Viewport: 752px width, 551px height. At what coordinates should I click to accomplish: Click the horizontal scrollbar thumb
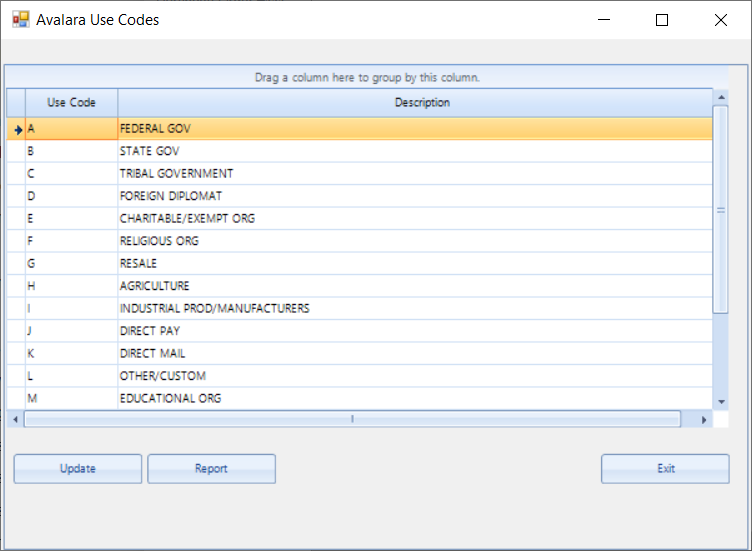coord(352,419)
